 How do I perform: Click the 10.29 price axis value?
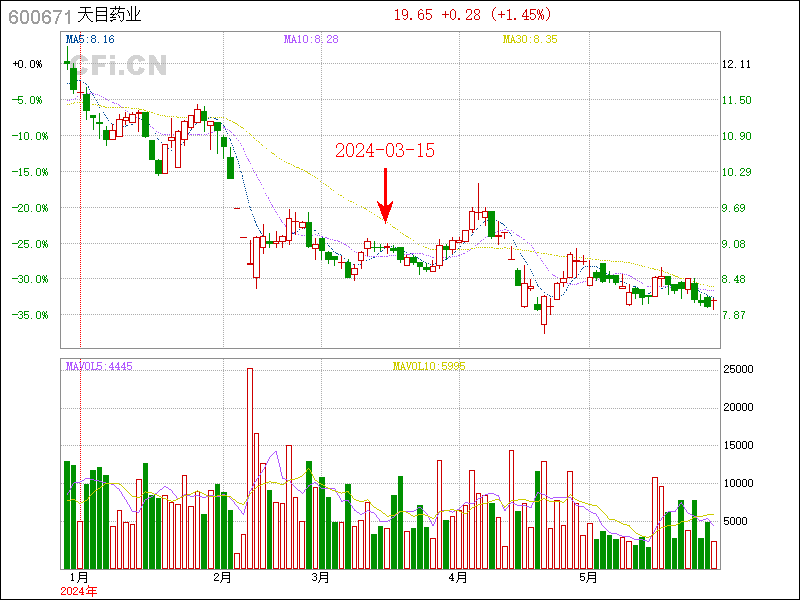[x=736, y=172]
